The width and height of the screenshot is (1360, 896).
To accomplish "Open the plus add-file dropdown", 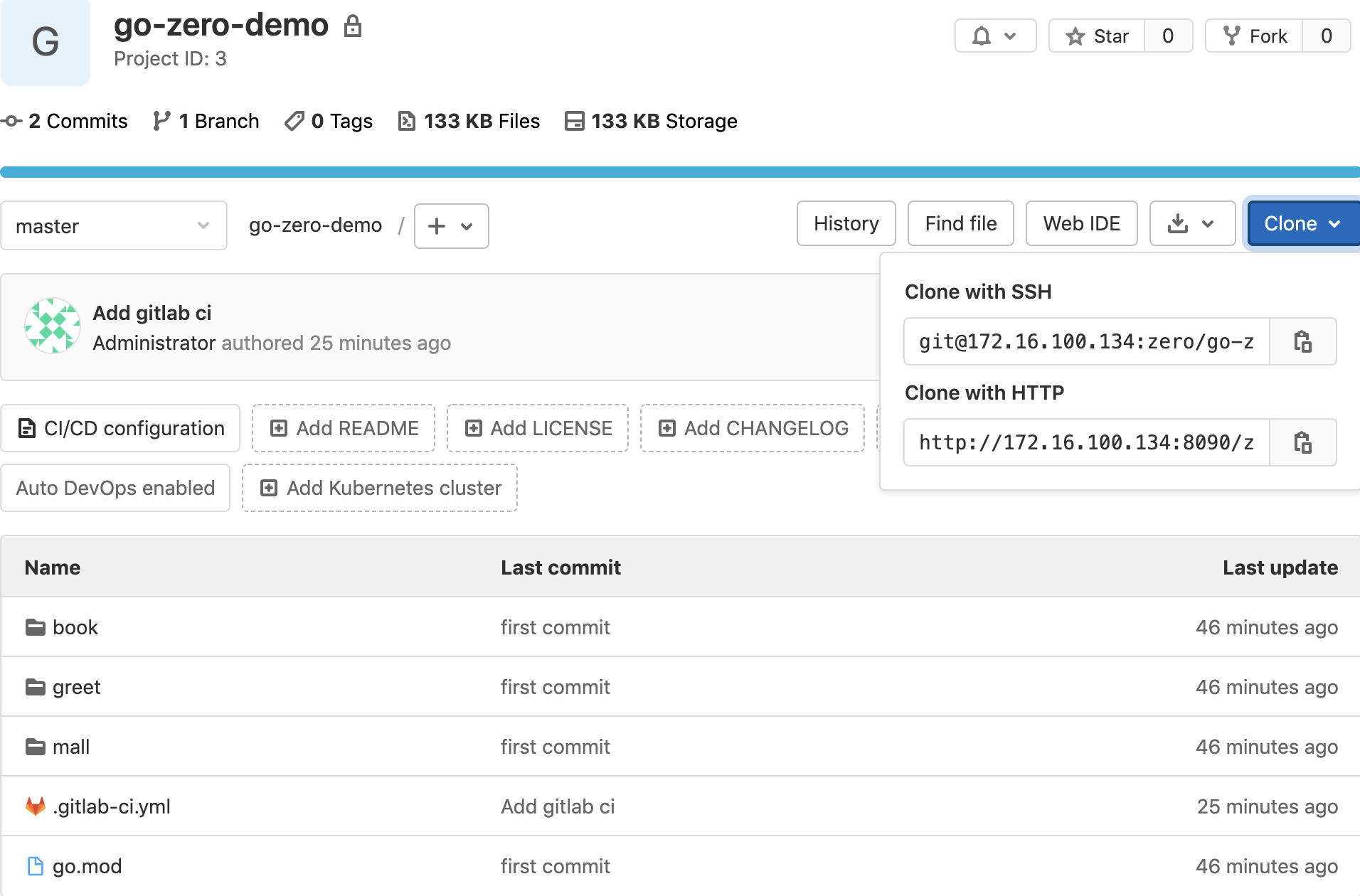I will (451, 226).
